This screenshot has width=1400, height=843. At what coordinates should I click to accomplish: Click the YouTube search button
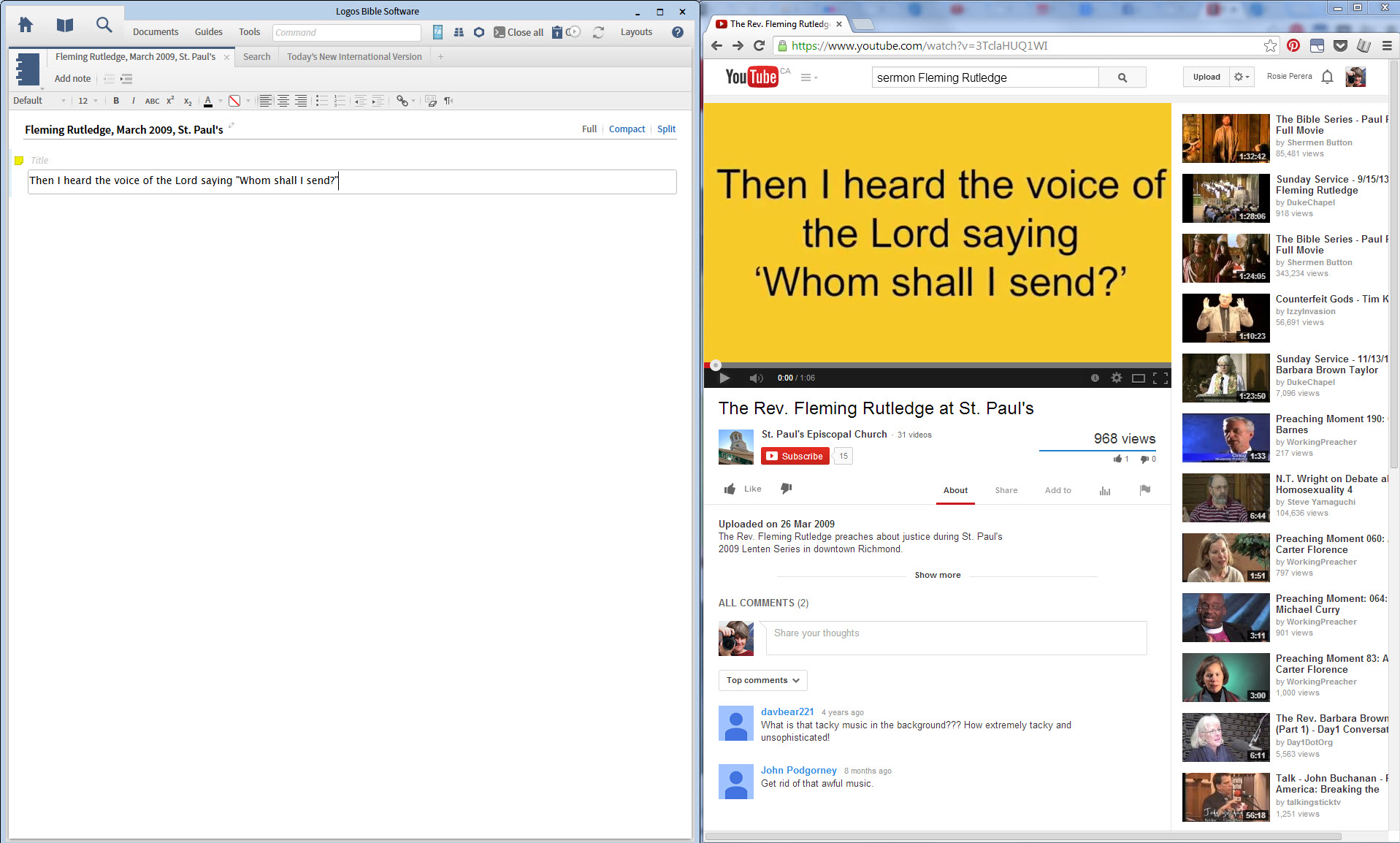click(x=1122, y=77)
